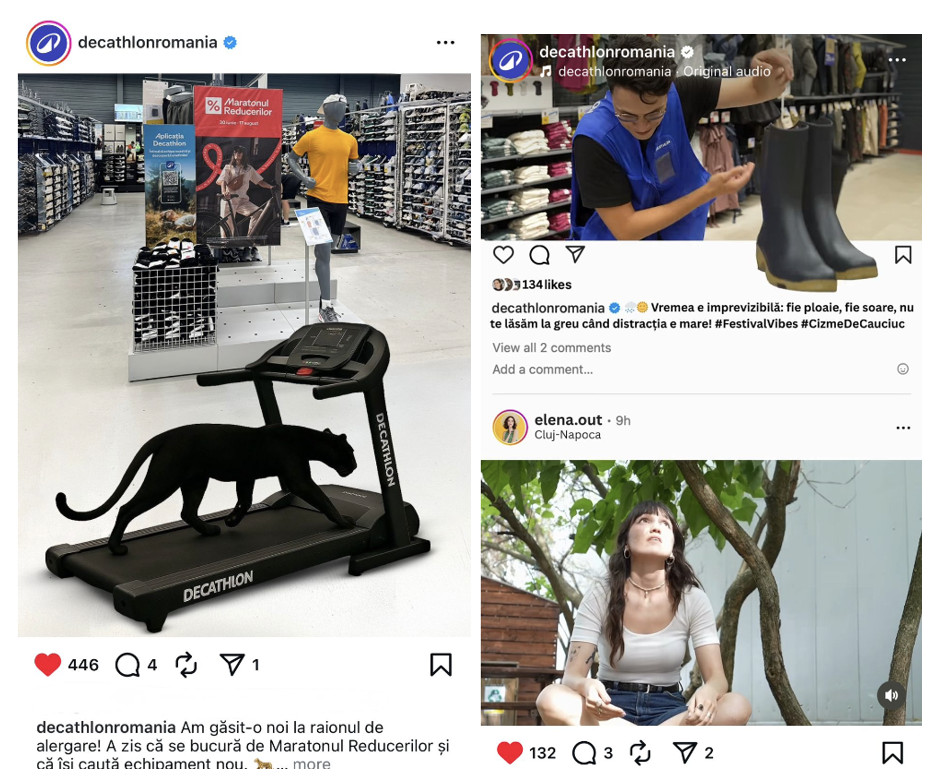934x779 pixels.
Task: Expand the treadmill caption with 'more'
Action: tap(312, 764)
